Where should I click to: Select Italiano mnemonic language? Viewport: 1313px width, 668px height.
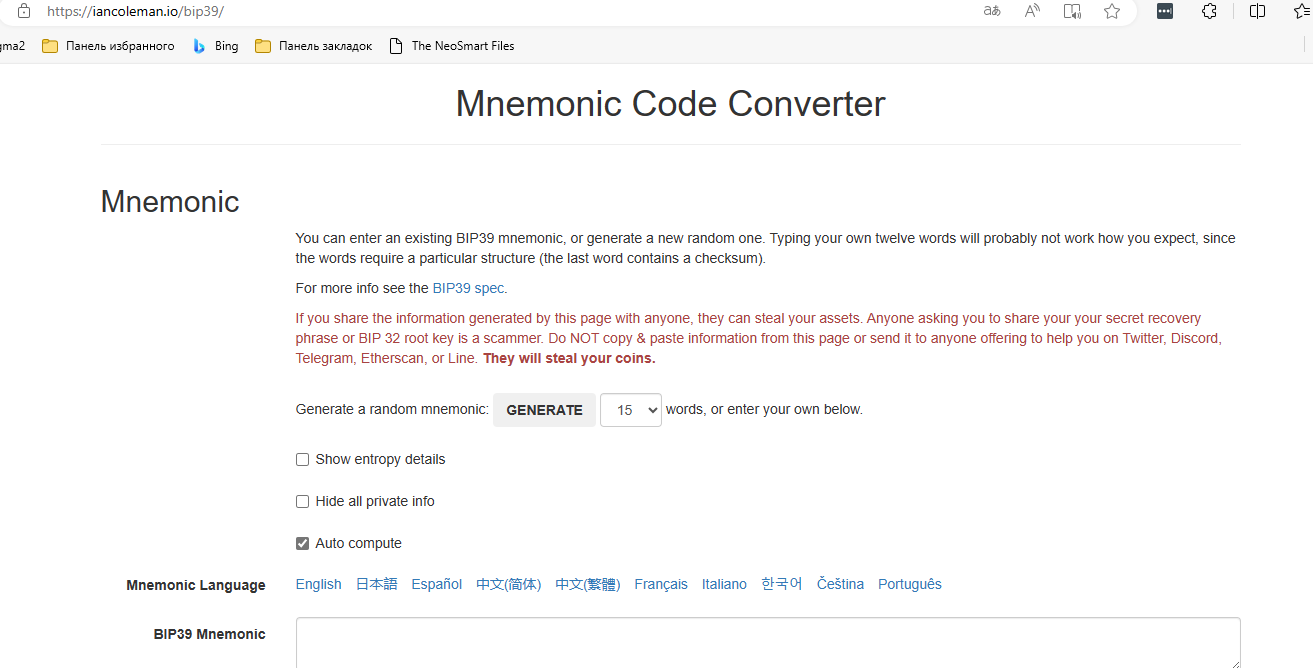click(x=724, y=584)
